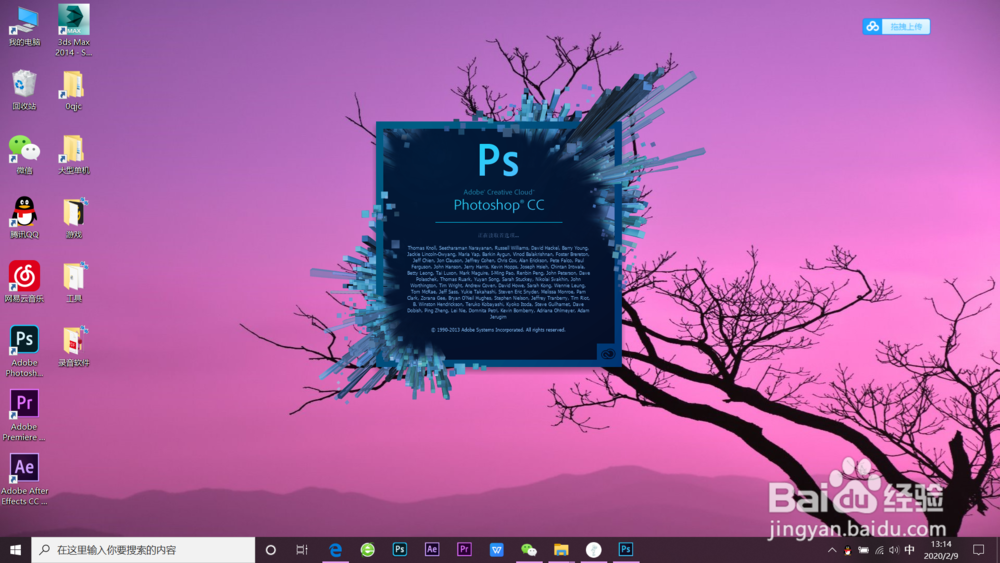Click the 工具 folder icon
Image resolution: width=1000 pixels, height=563 pixels.
pyautogui.click(x=73, y=282)
